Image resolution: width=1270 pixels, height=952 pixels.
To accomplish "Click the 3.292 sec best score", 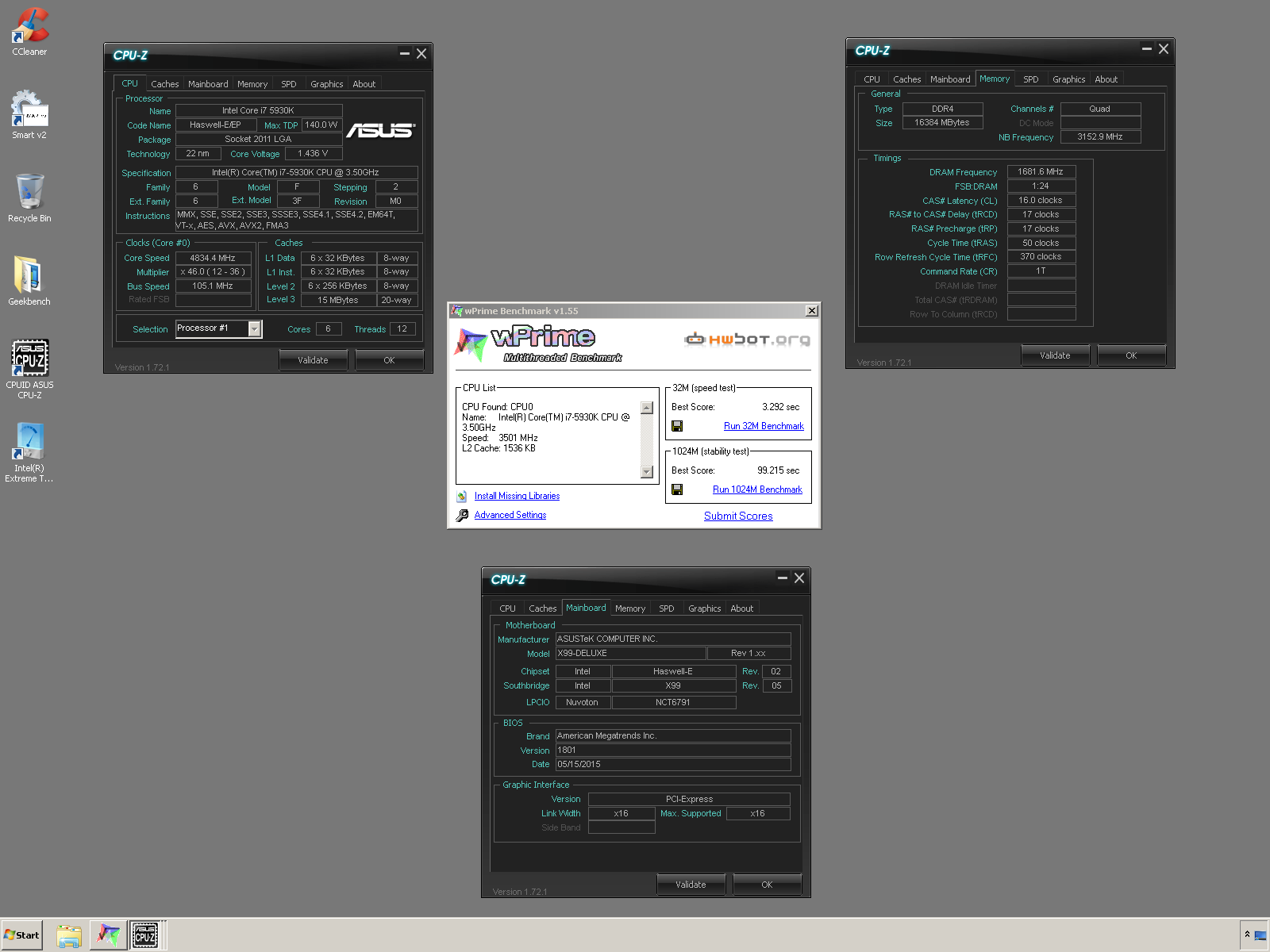I will [x=781, y=407].
